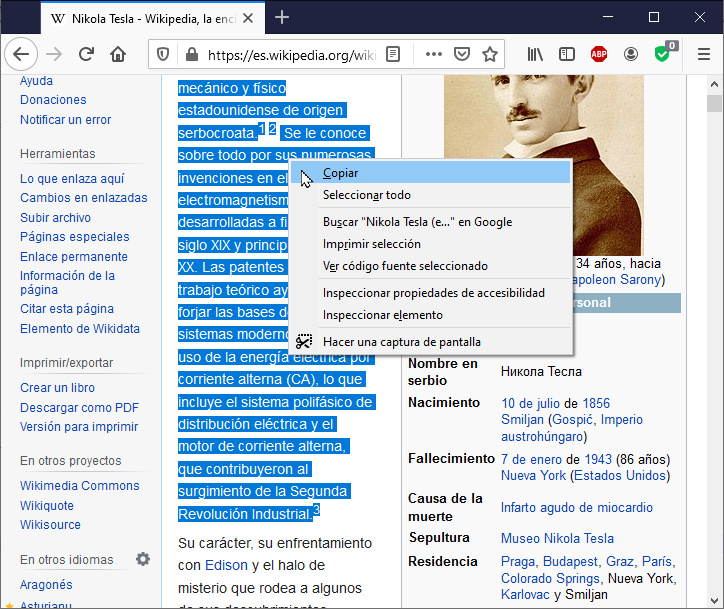Click Descargar como PDF link
The image size is (724, 609).
coord(79,408)
